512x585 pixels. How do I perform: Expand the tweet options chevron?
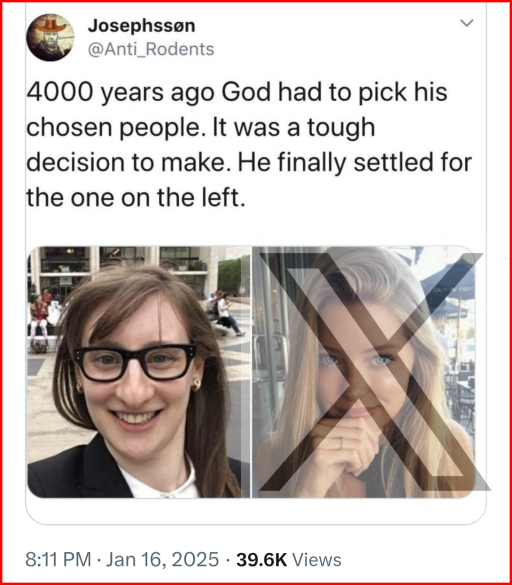[466, 23]
